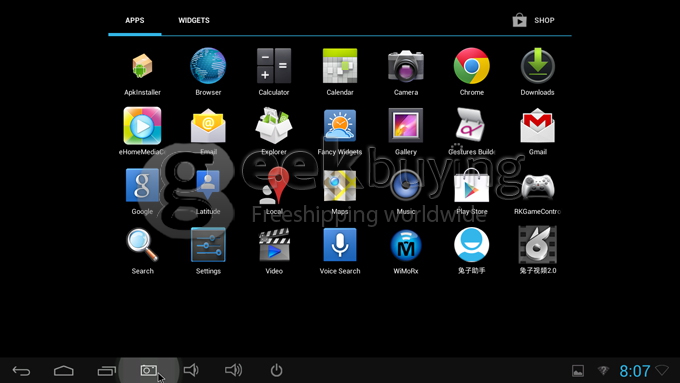Viewport: 680px width, 383px height.
Task: Open Gestures Builder app
Action: point(472,125)
